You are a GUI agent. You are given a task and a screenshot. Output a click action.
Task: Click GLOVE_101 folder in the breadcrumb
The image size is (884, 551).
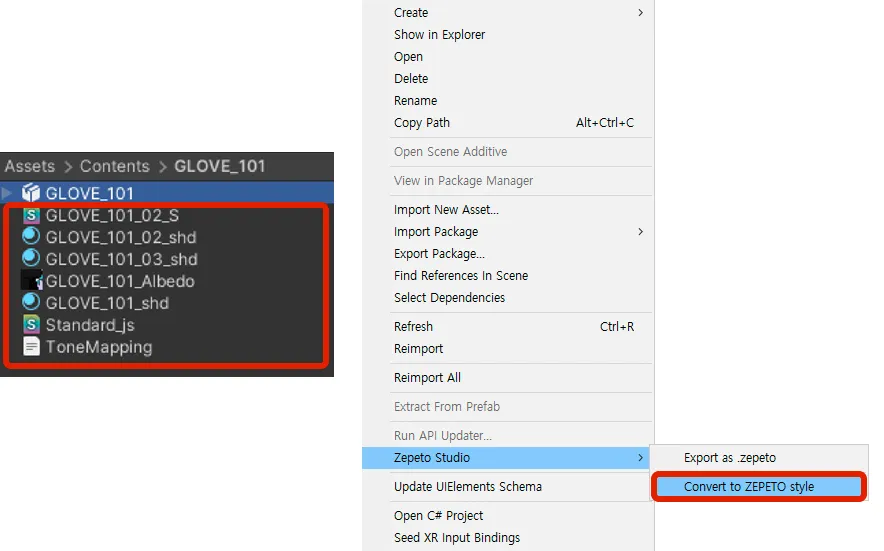coord(219,166)
